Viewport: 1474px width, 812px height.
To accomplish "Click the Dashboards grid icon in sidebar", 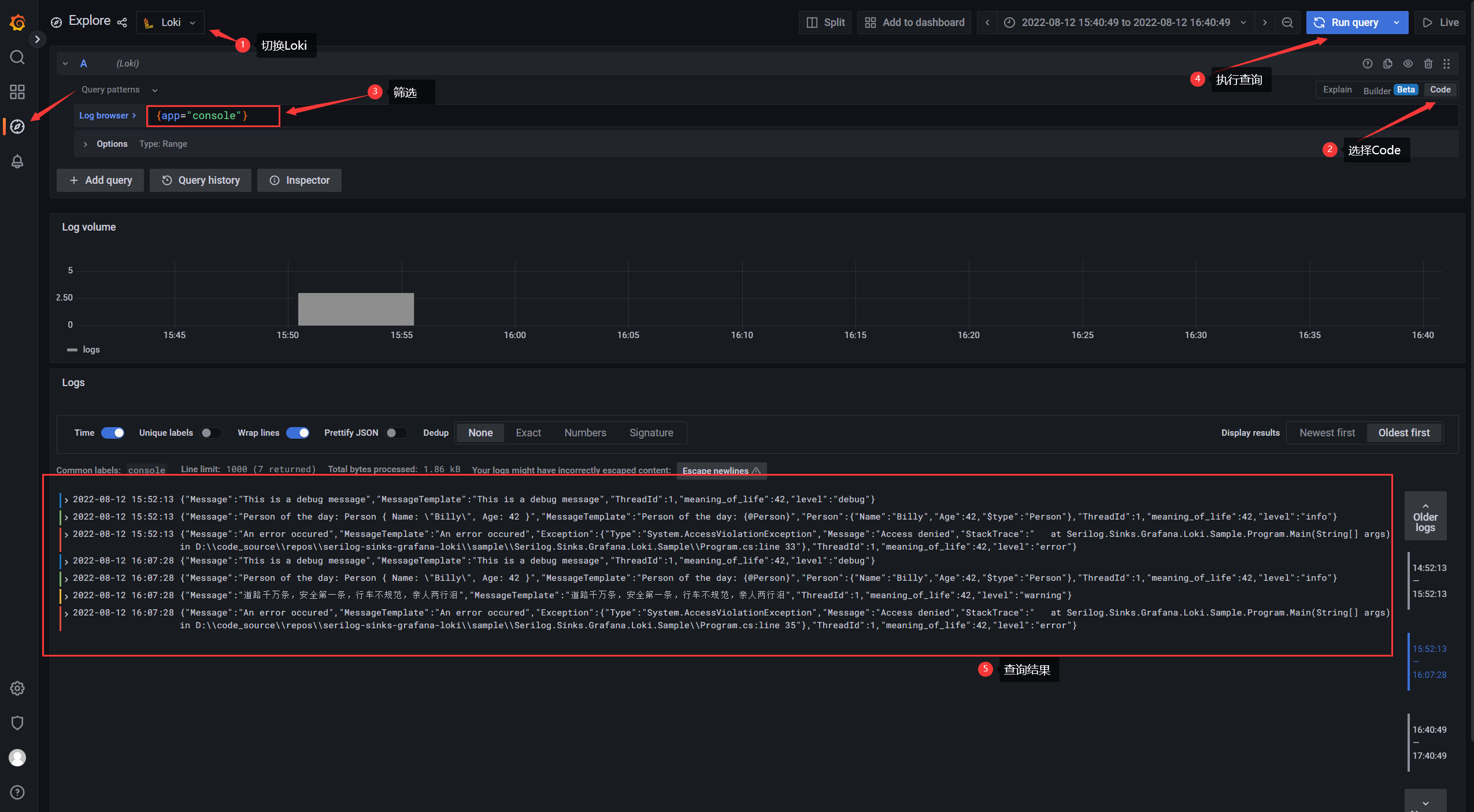I will point(17,92).
